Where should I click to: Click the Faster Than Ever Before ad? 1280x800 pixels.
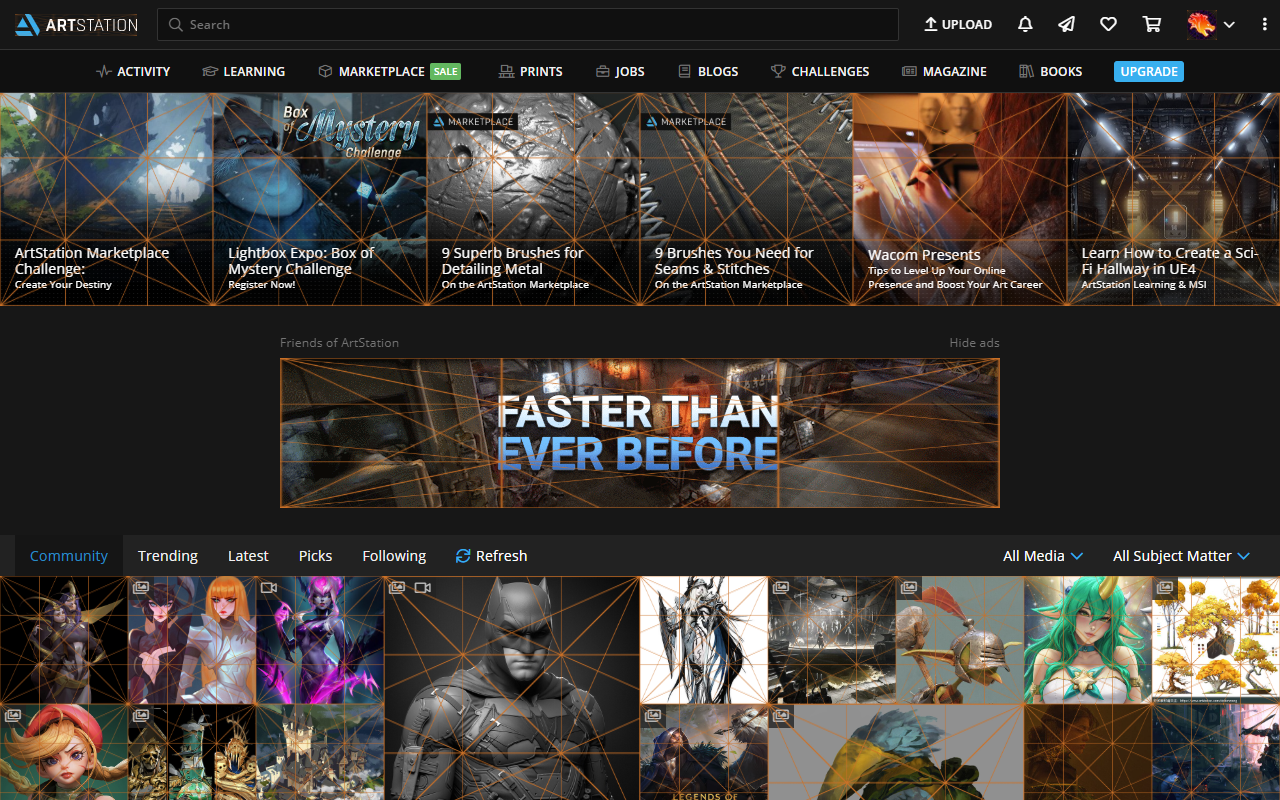click(x=640, y=433)
